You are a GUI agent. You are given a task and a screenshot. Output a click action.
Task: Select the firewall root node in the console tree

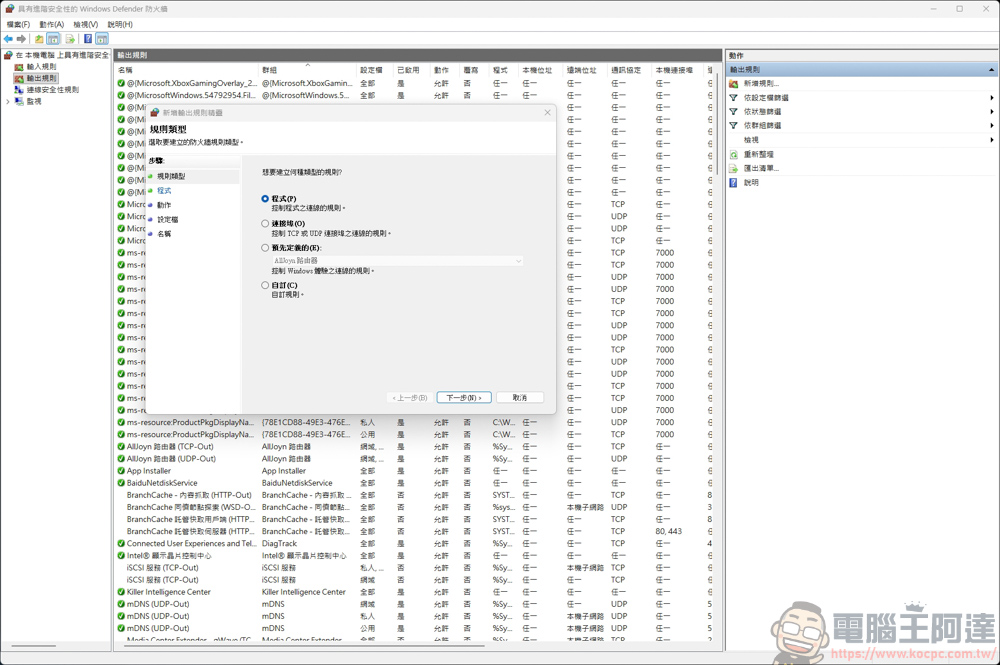pos(57,55)
